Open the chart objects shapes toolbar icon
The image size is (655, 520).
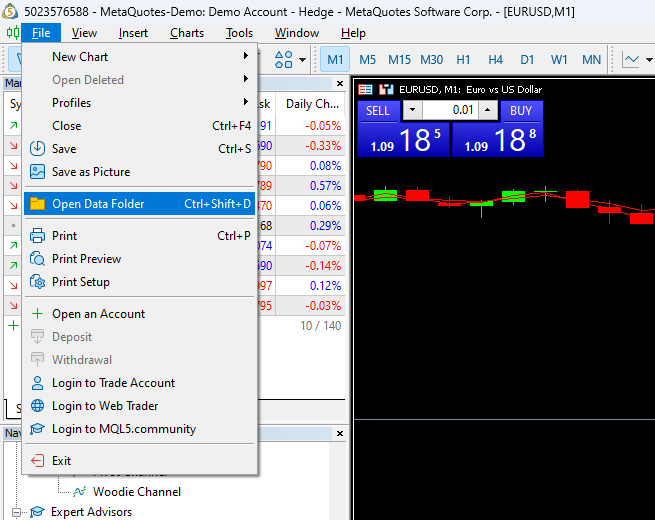pos(284,59)
